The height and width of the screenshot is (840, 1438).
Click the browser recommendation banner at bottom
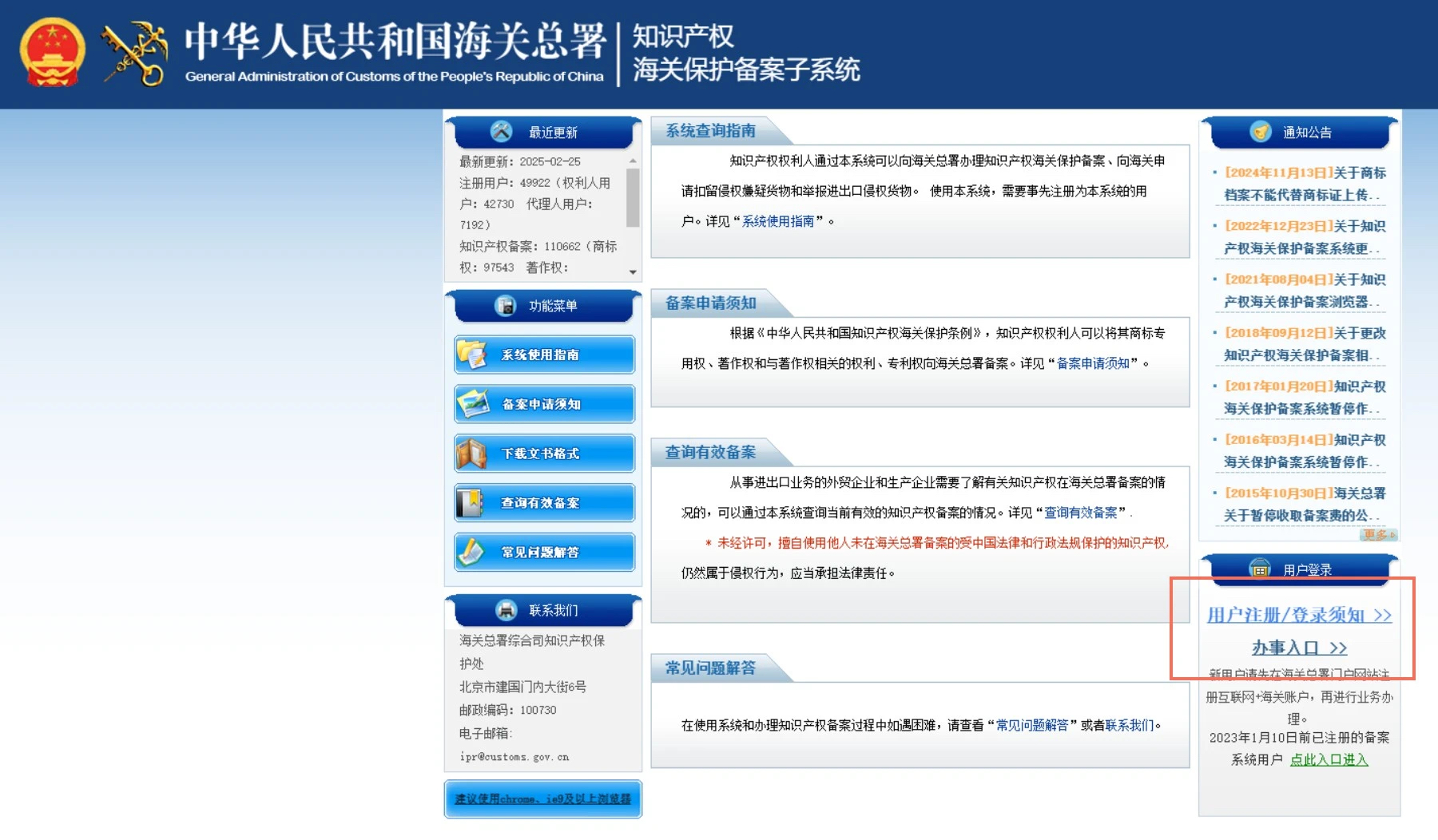click(x=543, y=798)
